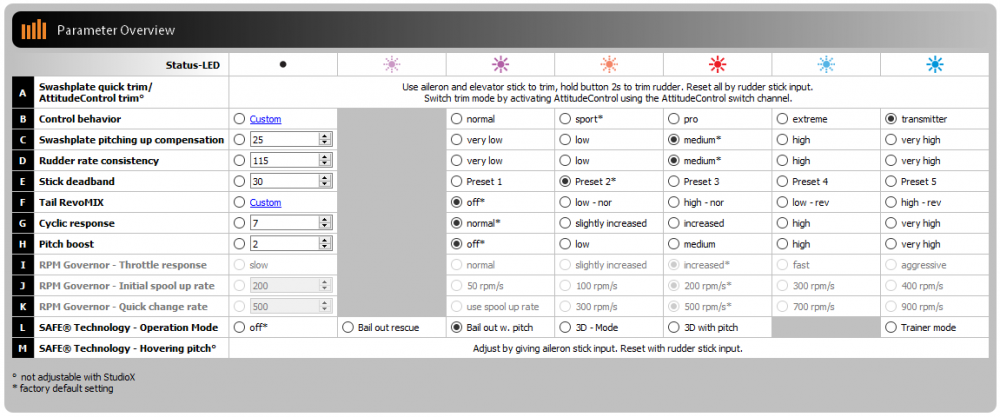Open Custom link for Control behavior

(265, 119)
